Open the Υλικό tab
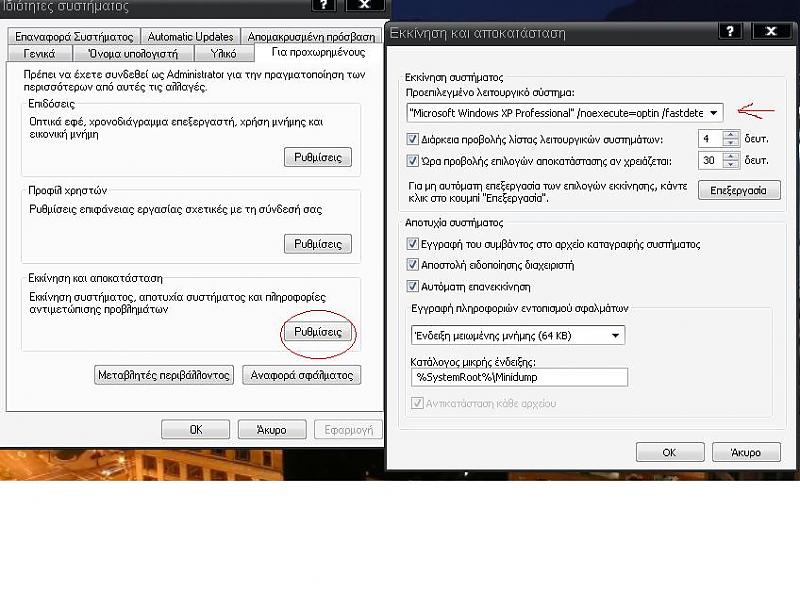This screenshot has height=592, width=800. click(x=223, y=54)
